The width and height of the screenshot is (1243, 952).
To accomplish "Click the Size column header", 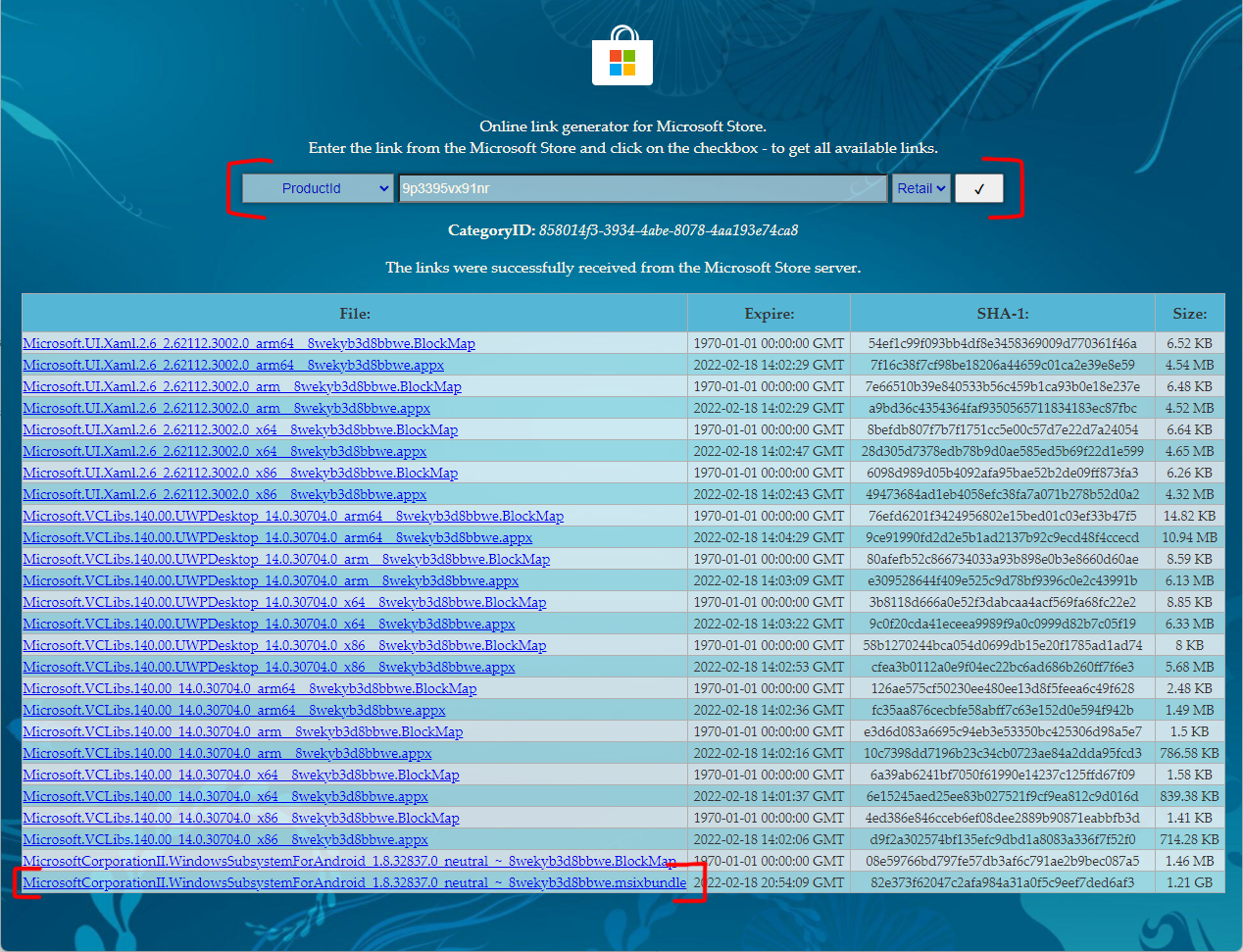I will tap(1190, 314).
